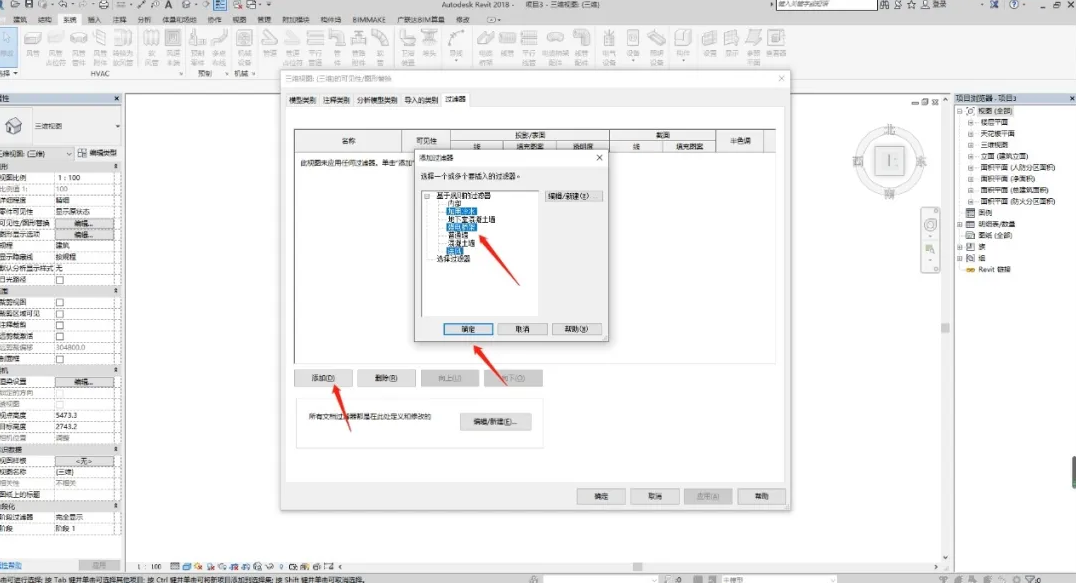Toggle the 裁剪区域可见 crop region visible checkbox
The image size is (1076, 583).
click(60, 313)
